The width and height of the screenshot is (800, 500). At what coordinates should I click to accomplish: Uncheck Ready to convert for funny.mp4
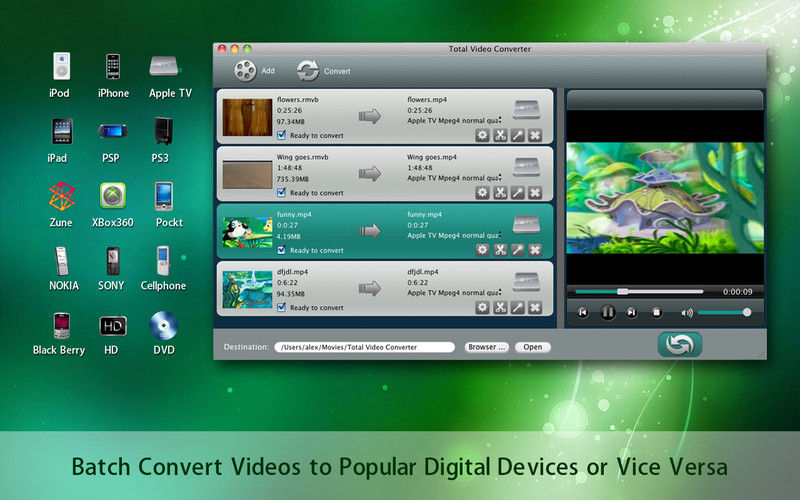(x=281, y=250)
